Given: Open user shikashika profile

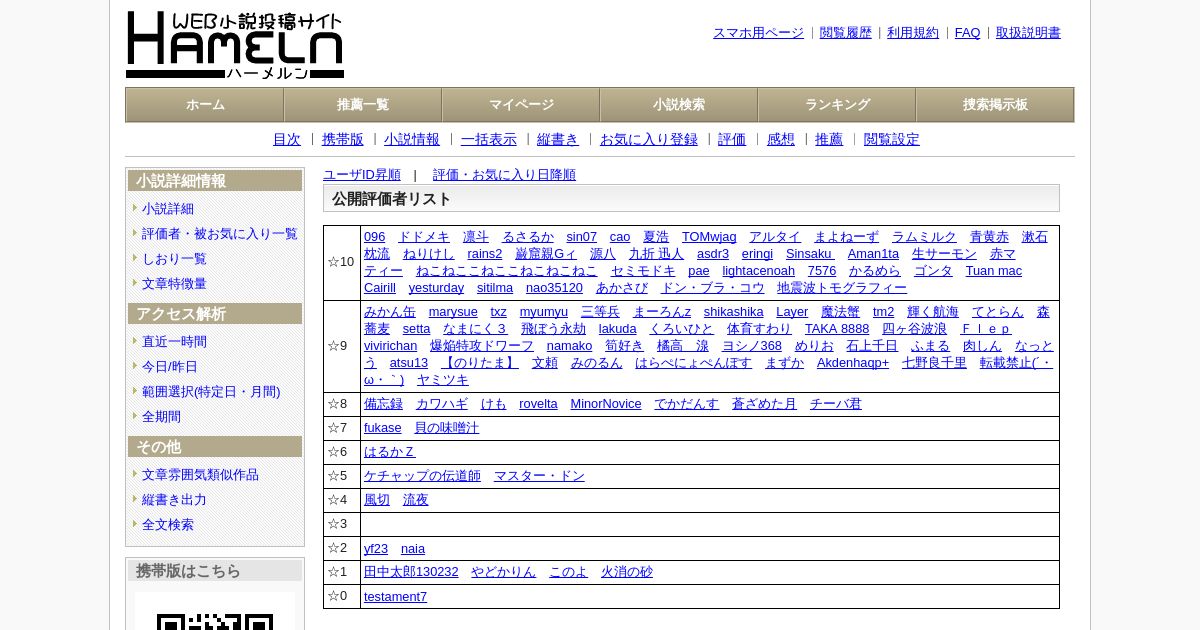Looking at the screenshot, I should point(734,312).
